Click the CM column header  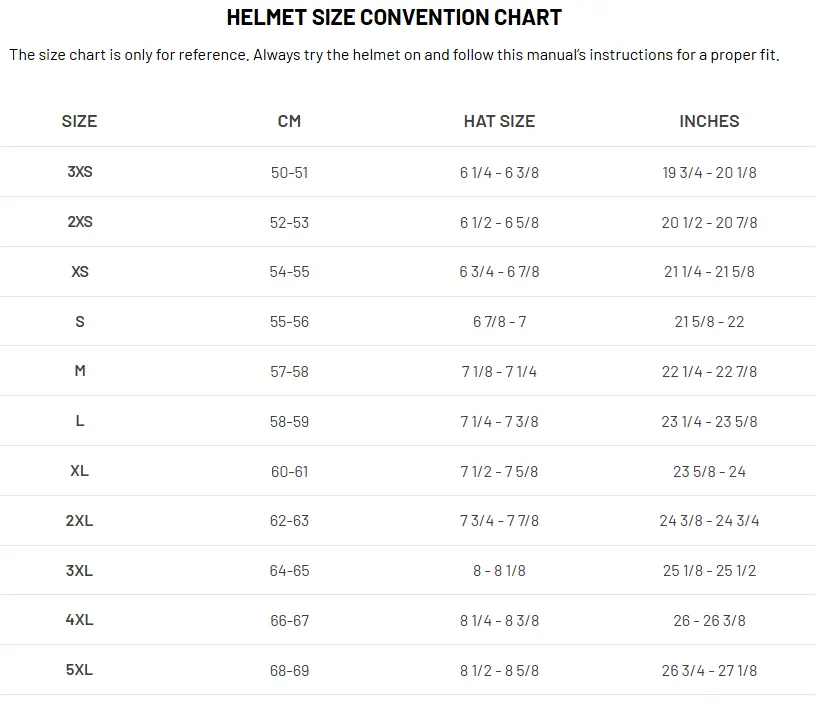coord(290,122)
